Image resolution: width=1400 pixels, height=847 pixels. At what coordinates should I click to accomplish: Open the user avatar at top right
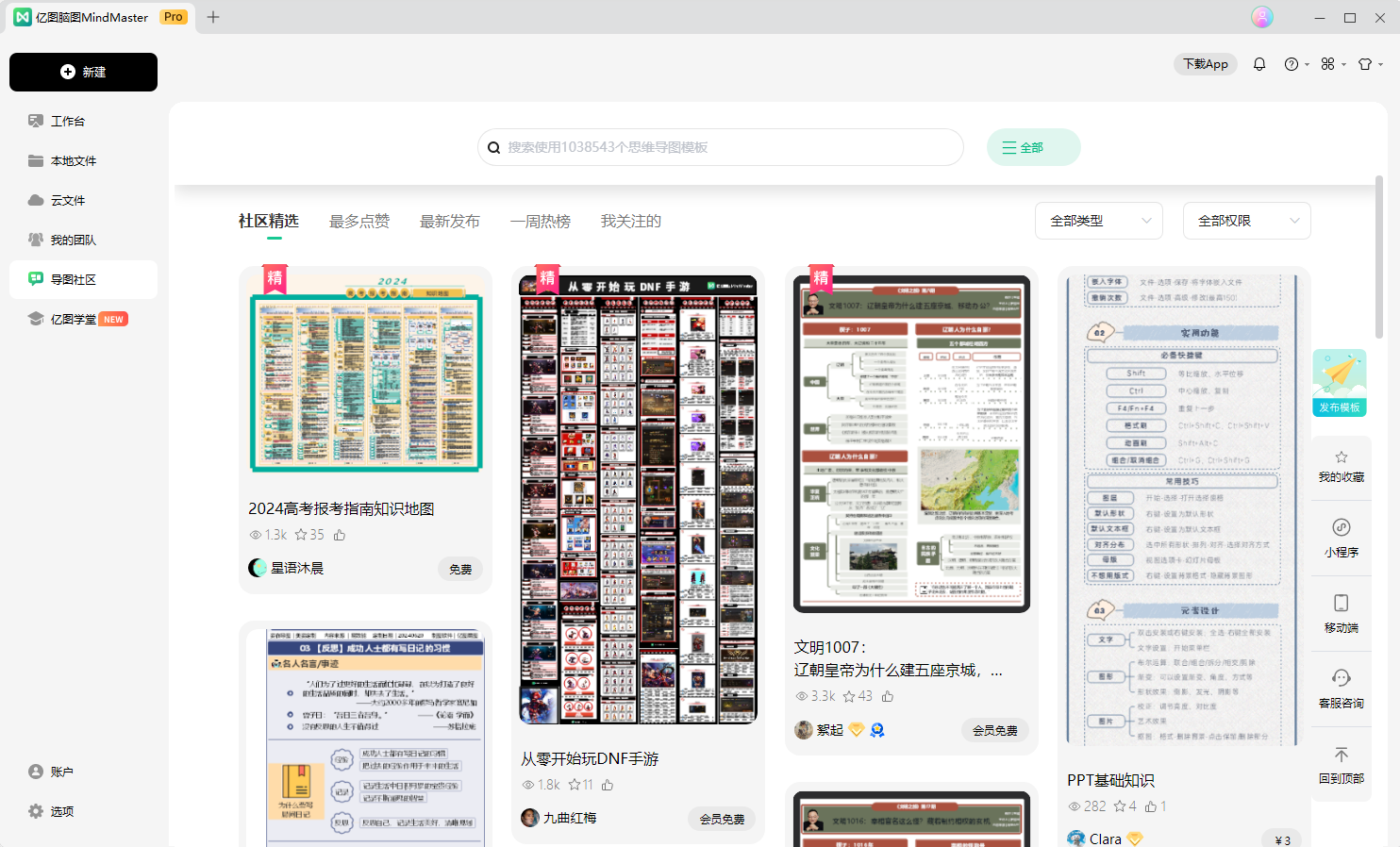pyautogui.click(x=1261, y=17)
